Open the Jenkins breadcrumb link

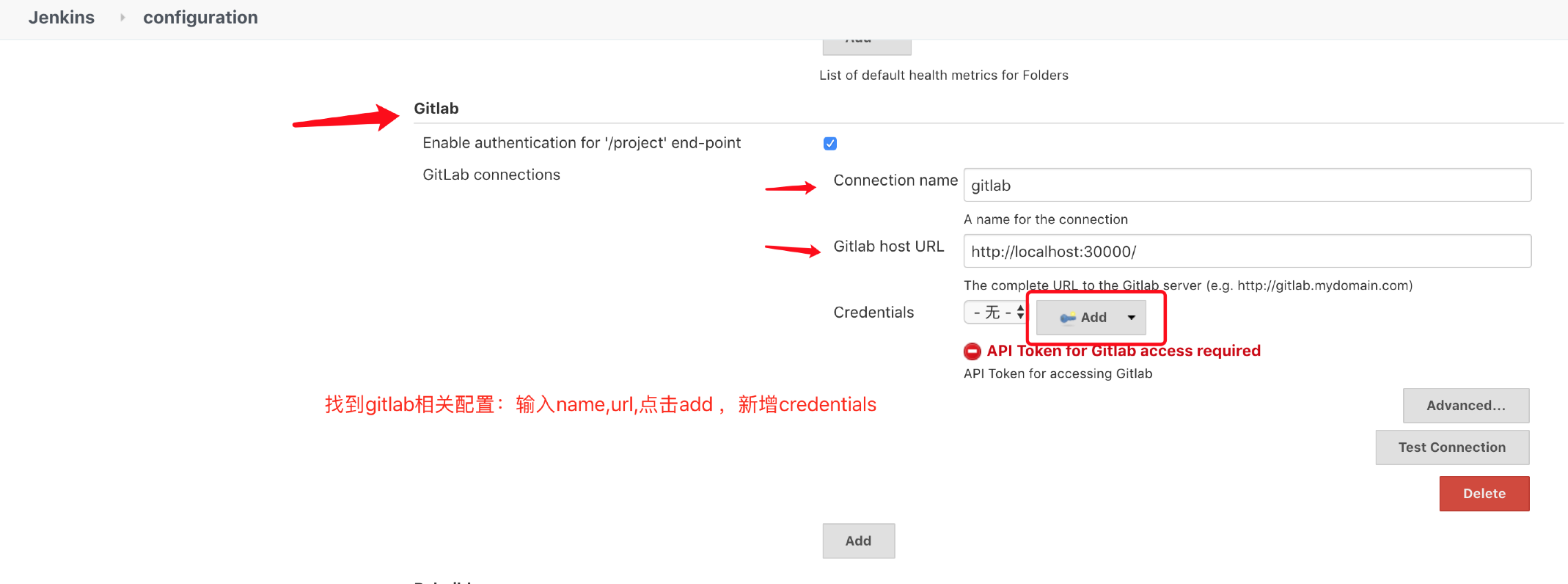tap(62, 18)
